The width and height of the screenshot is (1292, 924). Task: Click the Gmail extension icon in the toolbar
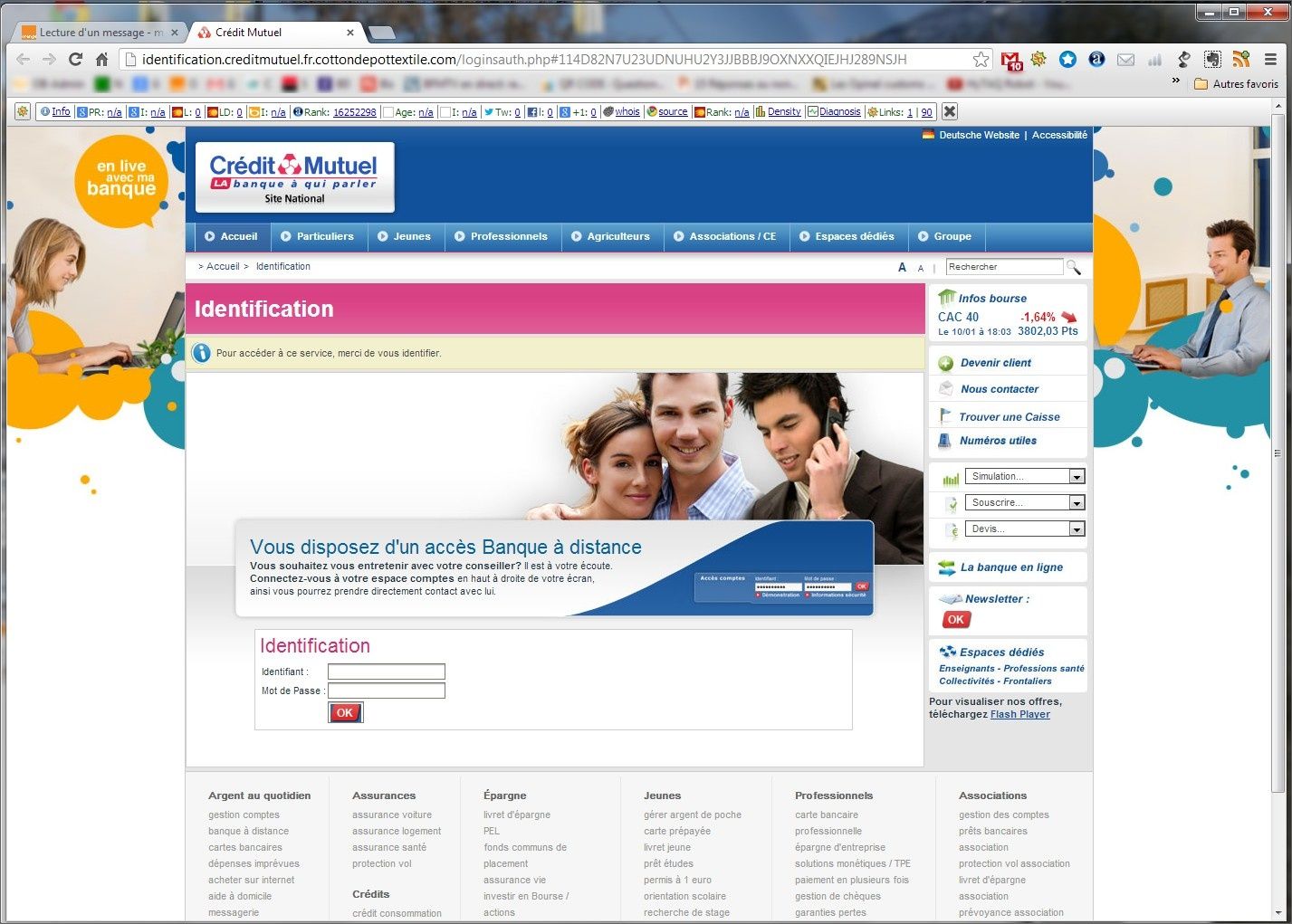click(1010, 60)
